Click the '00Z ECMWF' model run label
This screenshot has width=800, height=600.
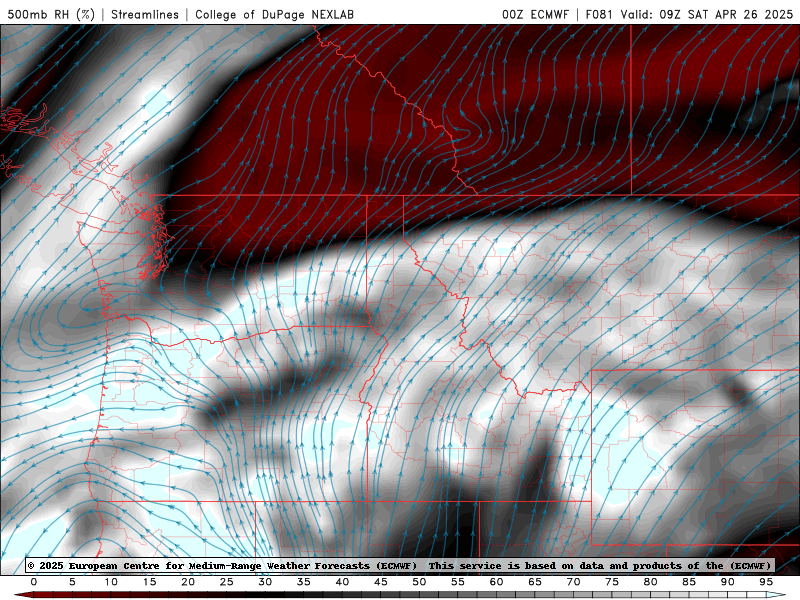coord(535,14)
